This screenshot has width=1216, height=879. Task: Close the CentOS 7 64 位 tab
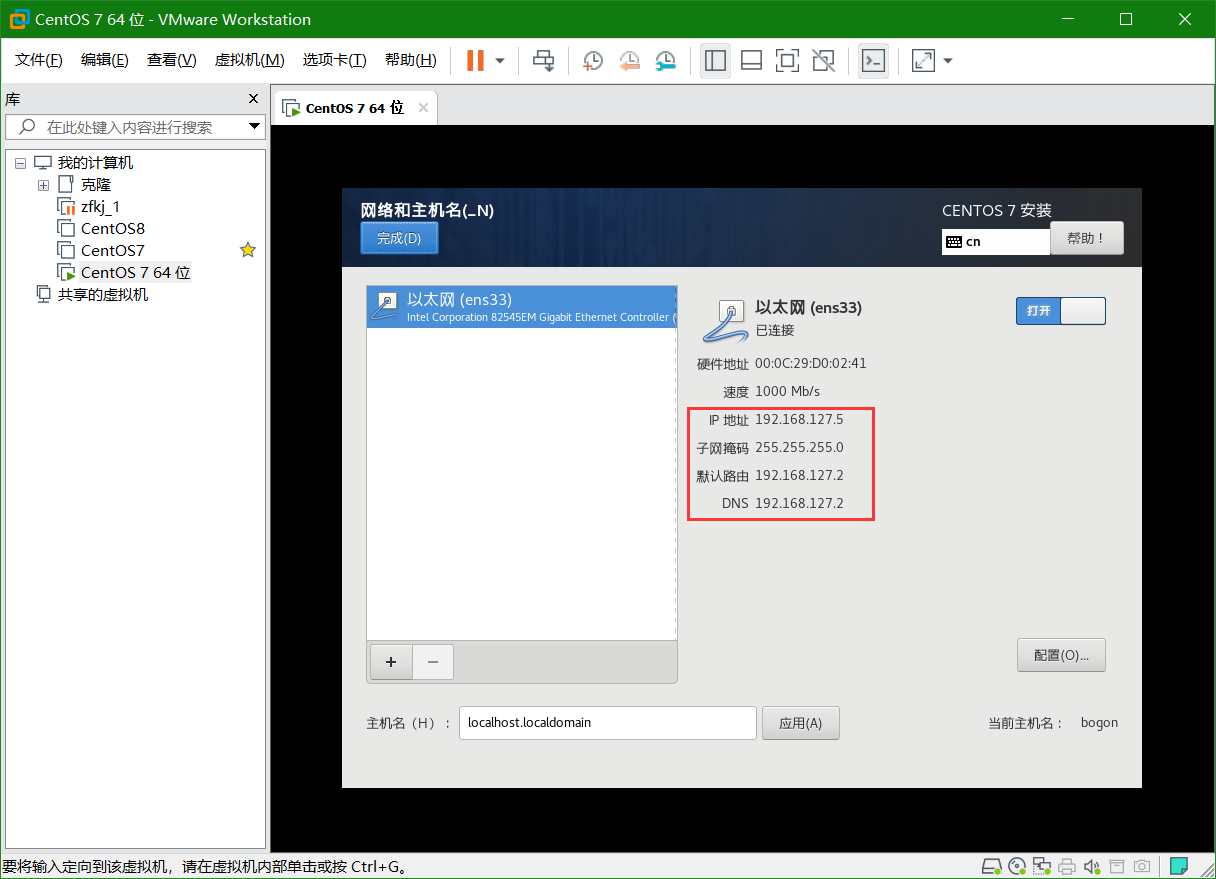[424, 108]
